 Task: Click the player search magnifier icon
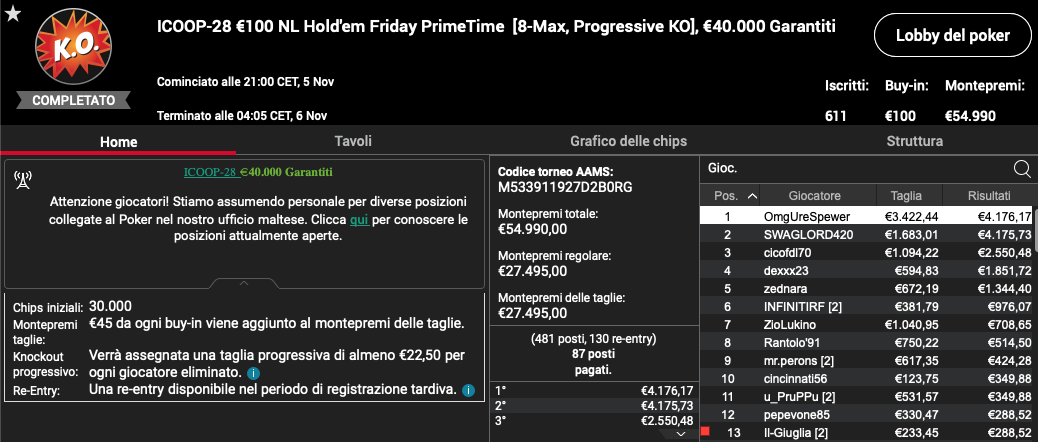pos(1022,169)
